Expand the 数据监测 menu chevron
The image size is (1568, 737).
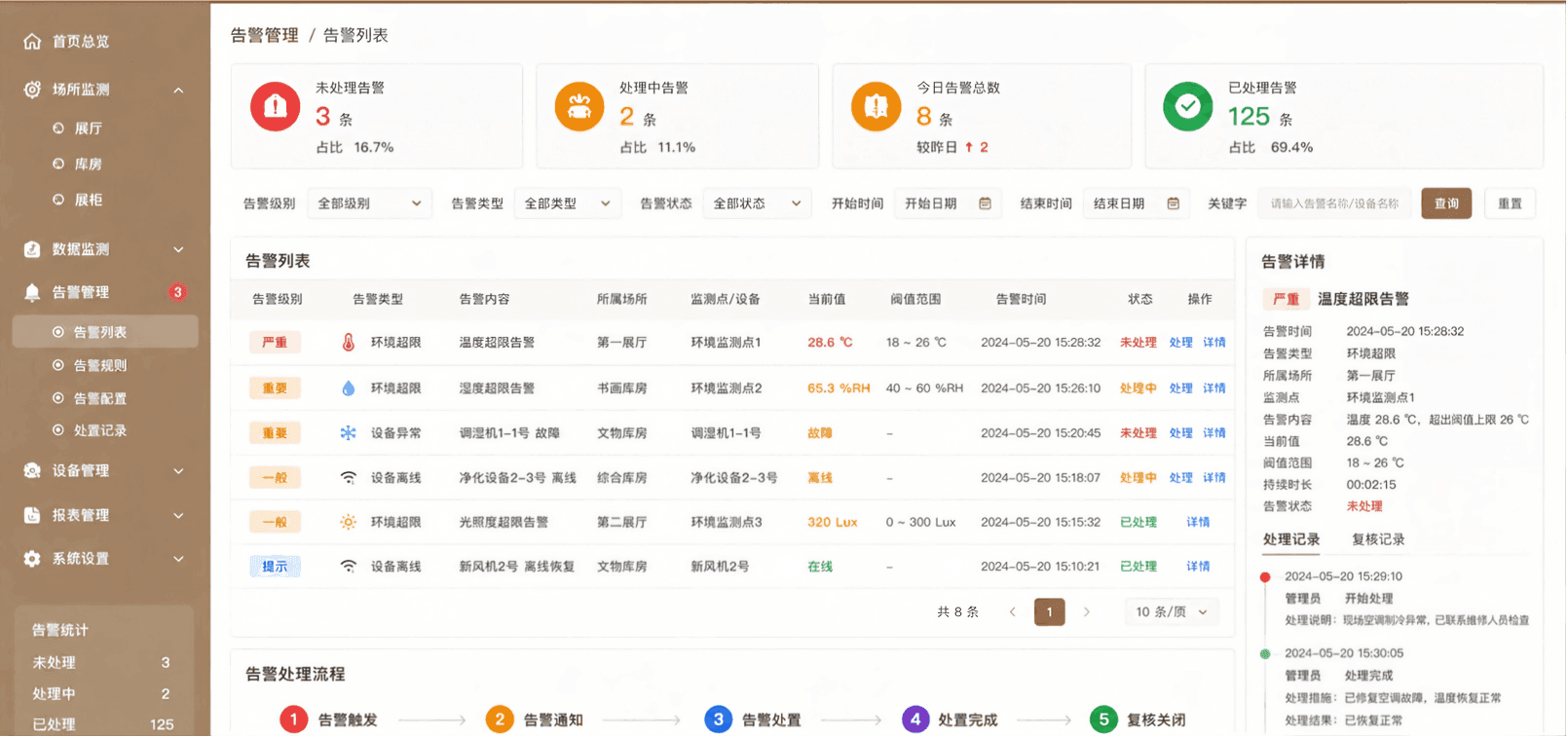coord(178,250)
